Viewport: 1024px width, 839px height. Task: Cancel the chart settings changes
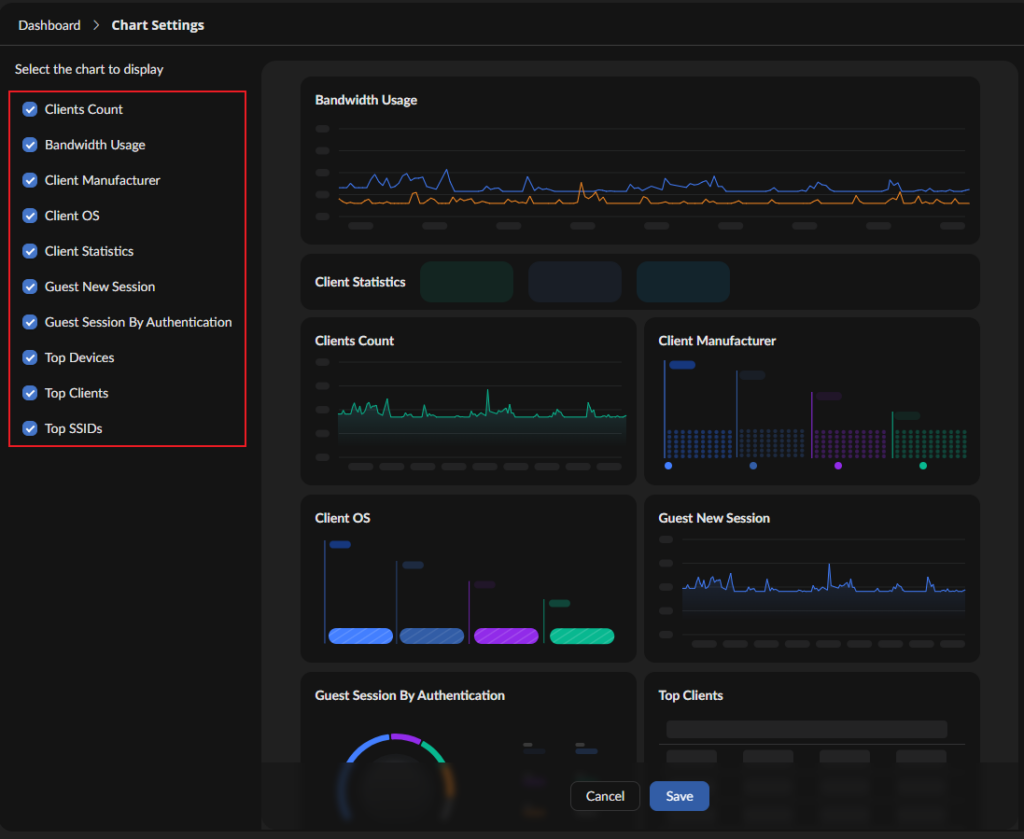tap(605, 796)
